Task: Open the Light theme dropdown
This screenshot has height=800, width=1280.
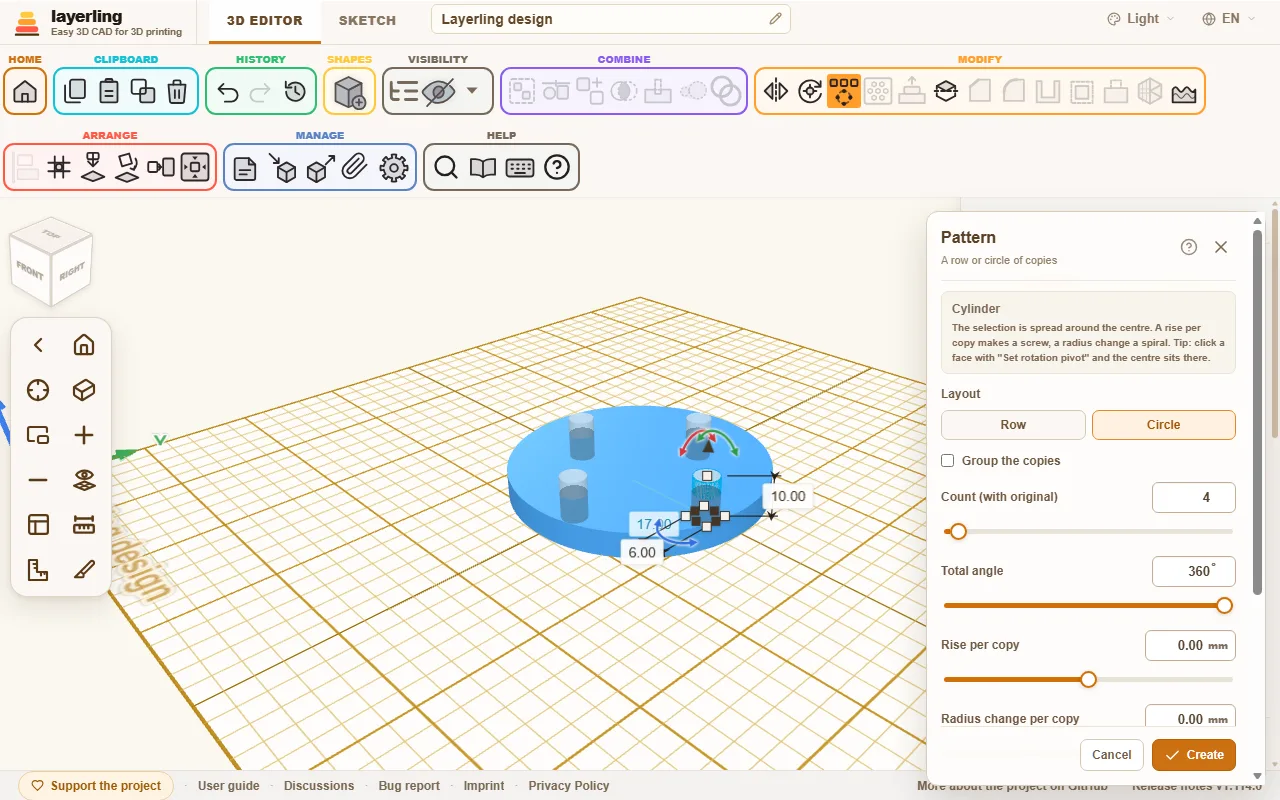Action: point(1141,19)
